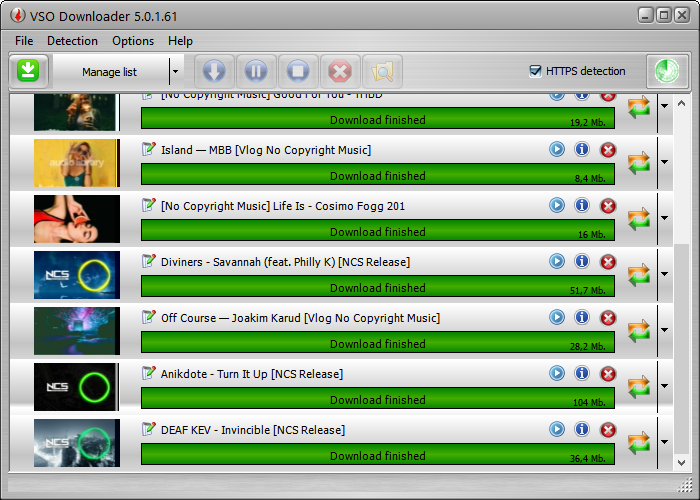Expand conversion options for DEAF KEV row
The height and width of the screenshot is (500, 700).
coord(664,442)
